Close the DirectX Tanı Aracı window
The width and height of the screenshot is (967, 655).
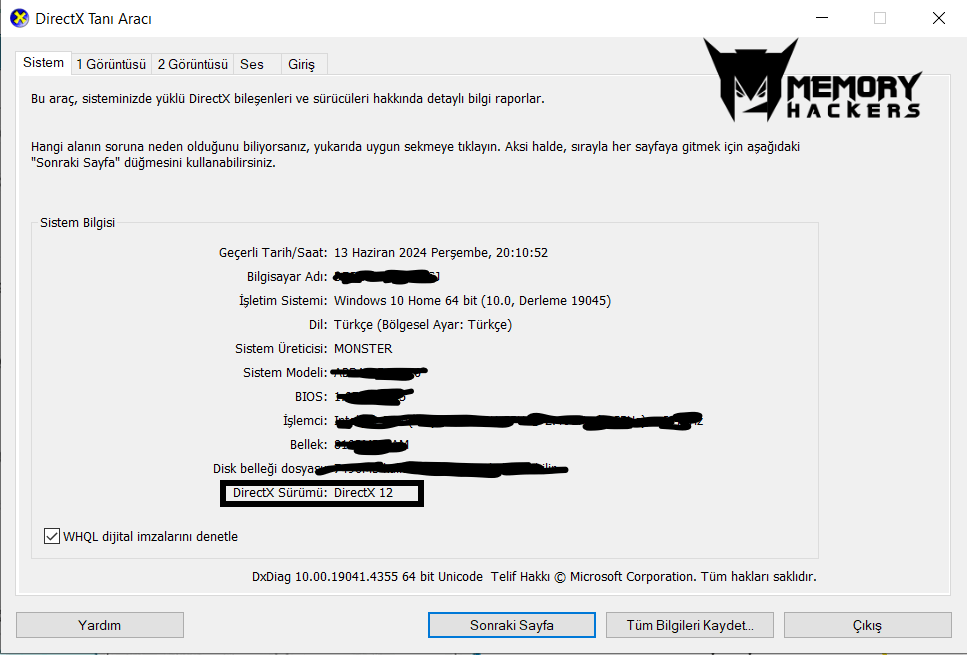(939, 18)
